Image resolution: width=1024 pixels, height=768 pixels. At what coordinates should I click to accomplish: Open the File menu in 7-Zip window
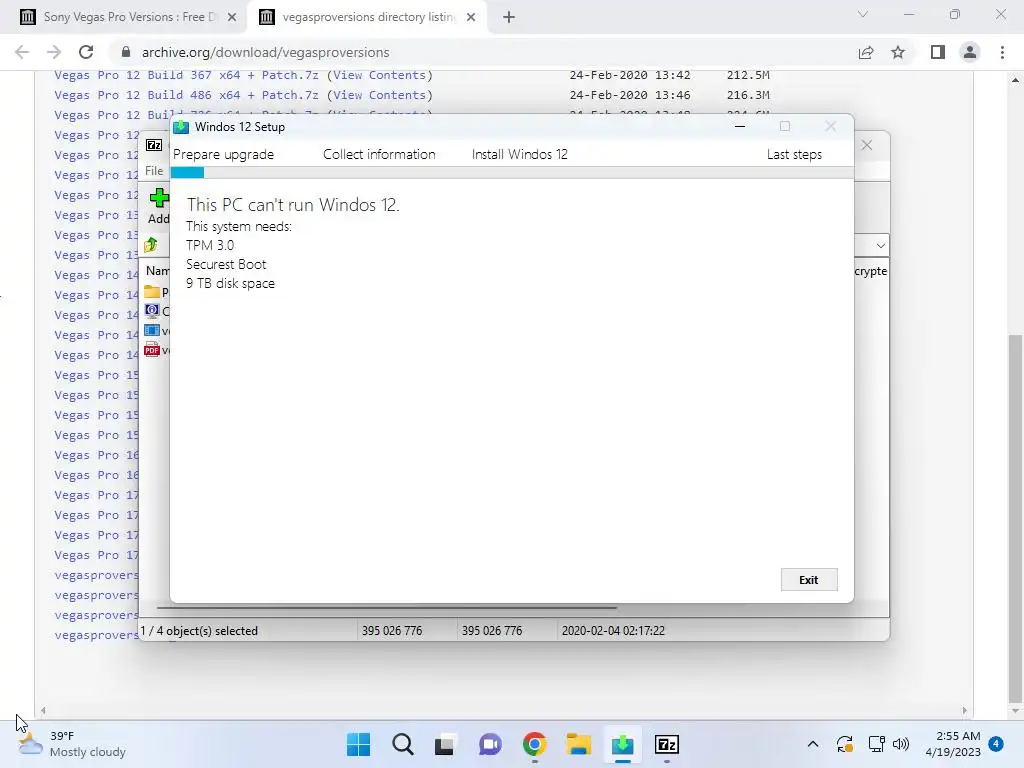[154, 170]
